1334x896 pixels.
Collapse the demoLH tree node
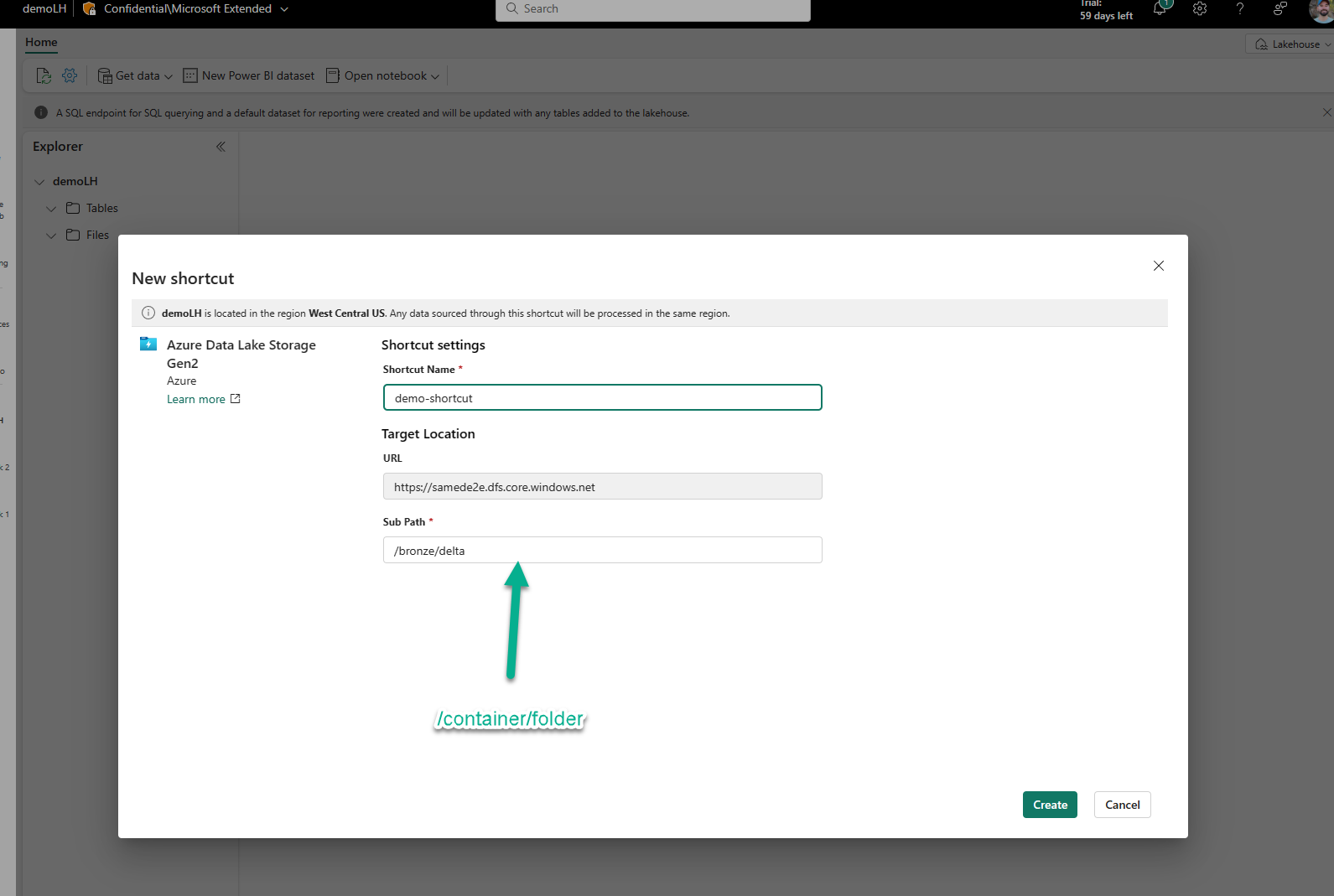click(x=39, y=182)
